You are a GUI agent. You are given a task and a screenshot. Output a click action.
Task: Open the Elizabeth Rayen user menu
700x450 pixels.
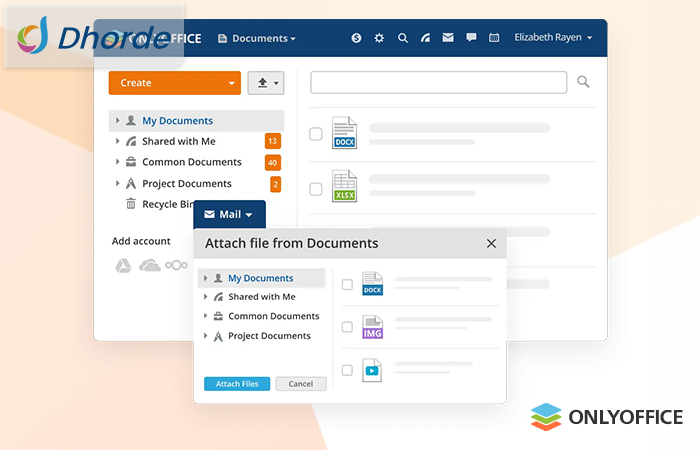point(552,38)
